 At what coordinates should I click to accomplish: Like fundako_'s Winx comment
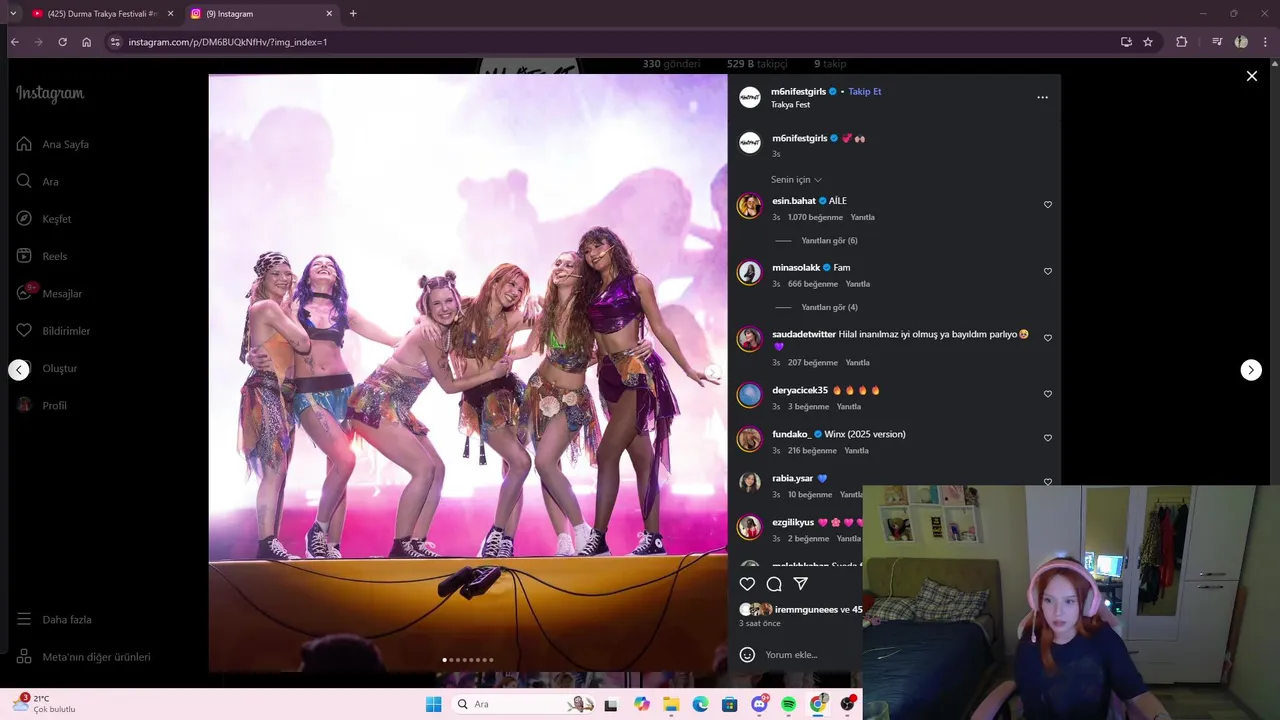(x=1048, y=438)
